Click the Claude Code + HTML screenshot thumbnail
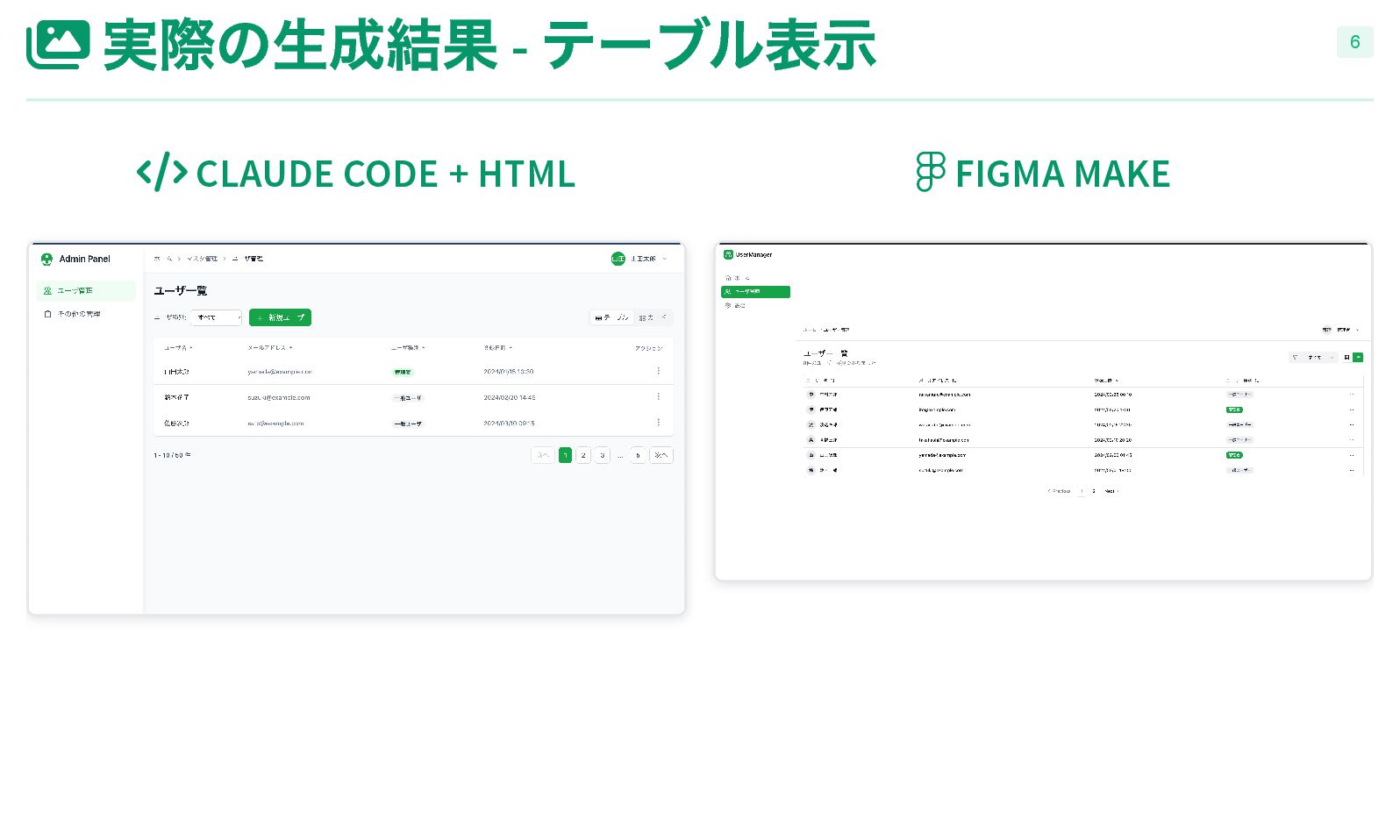 356,428
